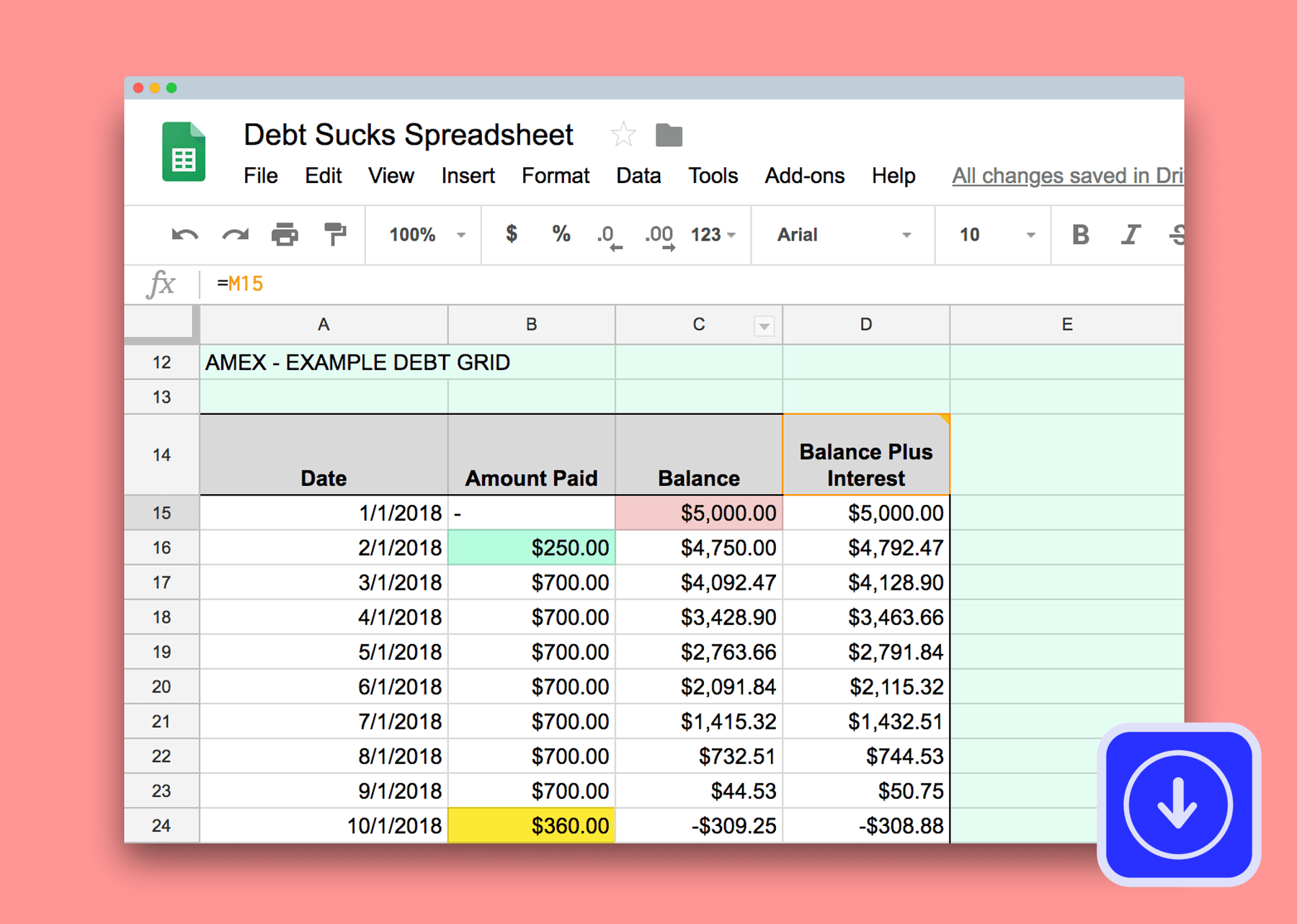Open the Move to folder icon
This screenshot has height=924, width=1297.
click(x=669, y=134)
